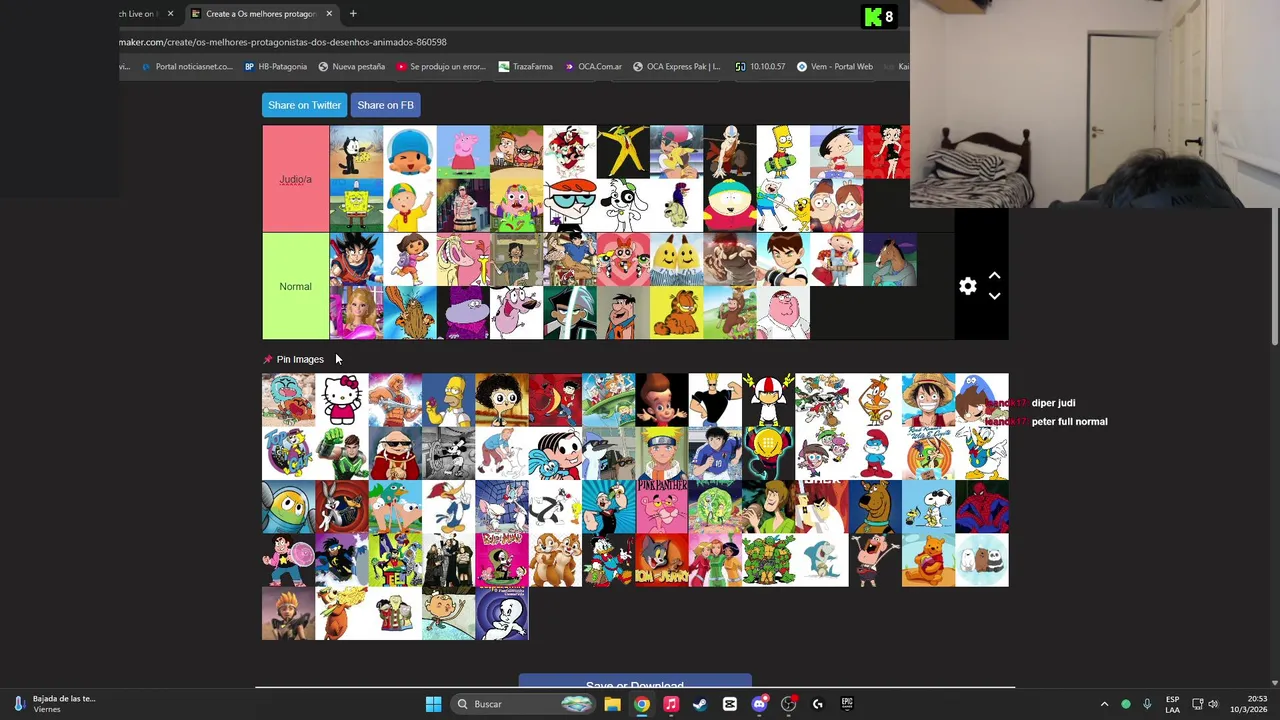1280x720 pixels.
Task: Switch to the 'Create a Os melhores protagon' tab
Action: [x=260, y=14]
